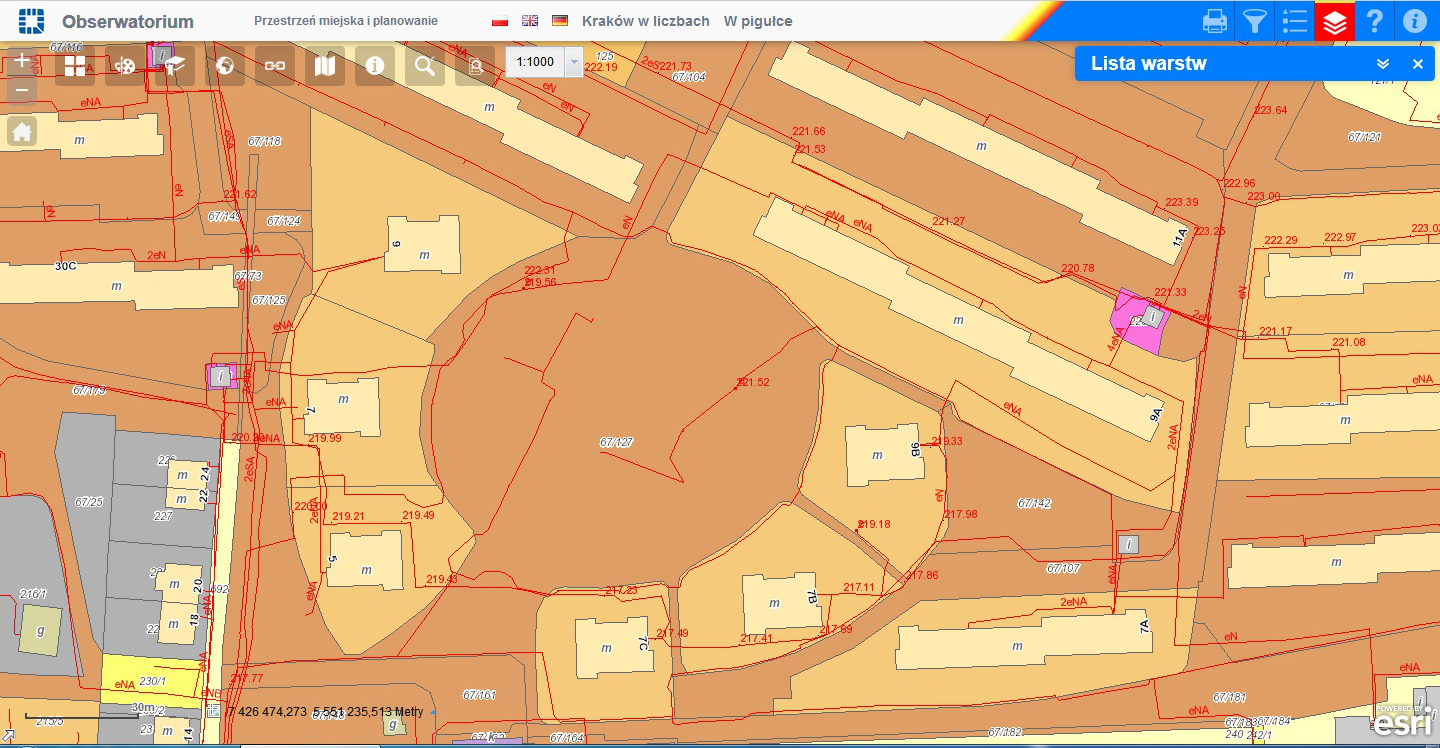This screenshot has width=1440, height=748.
Task: Switch language to German flag
Action: click(560, 21)
